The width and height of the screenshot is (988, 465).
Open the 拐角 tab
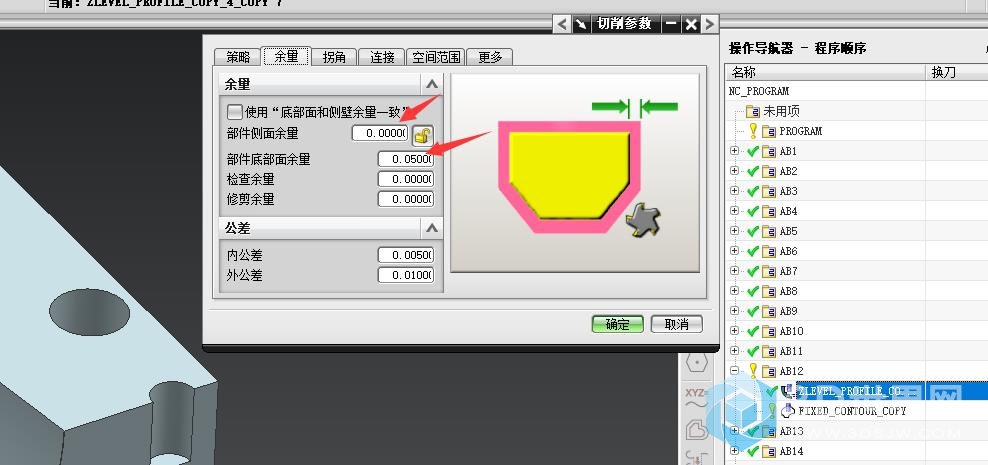[x=334, y=57]
